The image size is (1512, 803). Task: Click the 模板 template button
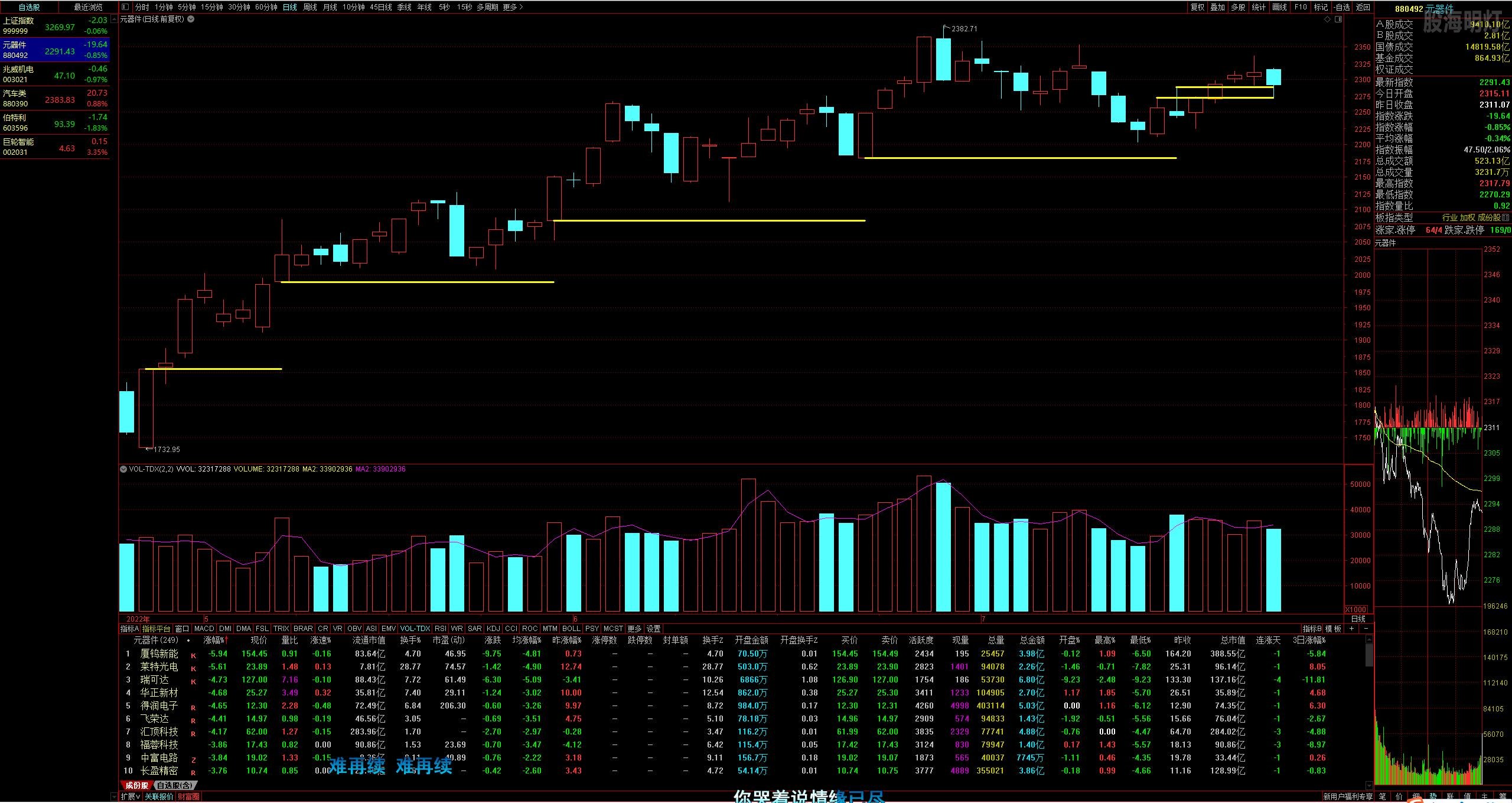coord(1333,629)
